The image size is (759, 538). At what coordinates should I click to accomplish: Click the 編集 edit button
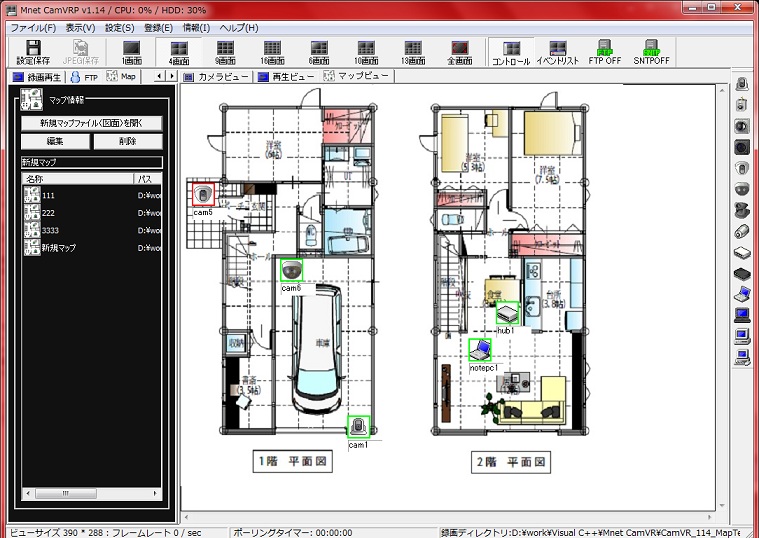[x=55, y=141]
